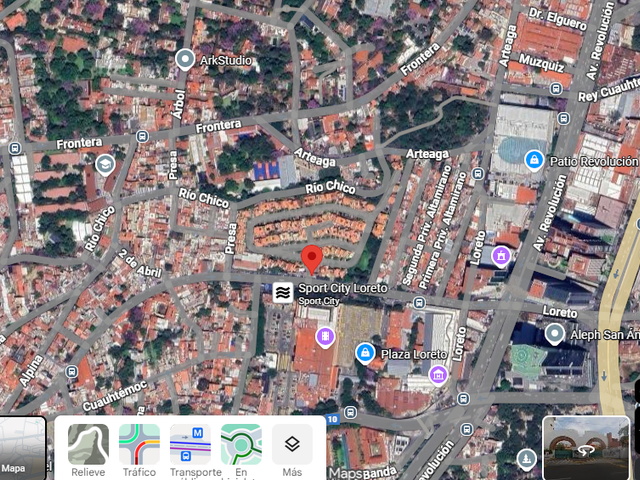
Task: Open the Patio Revolución shopping bag icon
Action: pos(534,160)
